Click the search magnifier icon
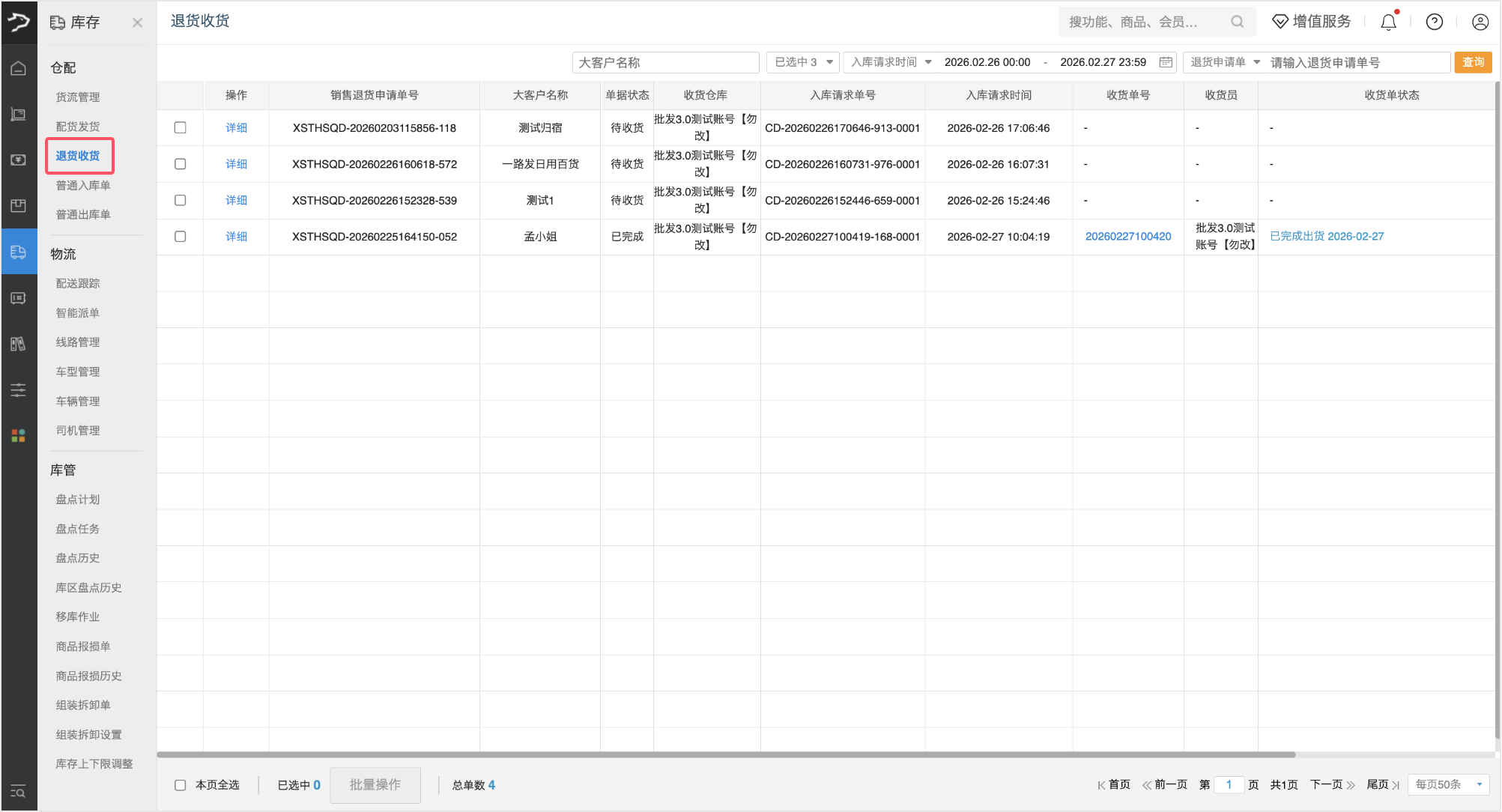Image resolution: width=1502 pixels, height=812 pixels. (1237, 22)
